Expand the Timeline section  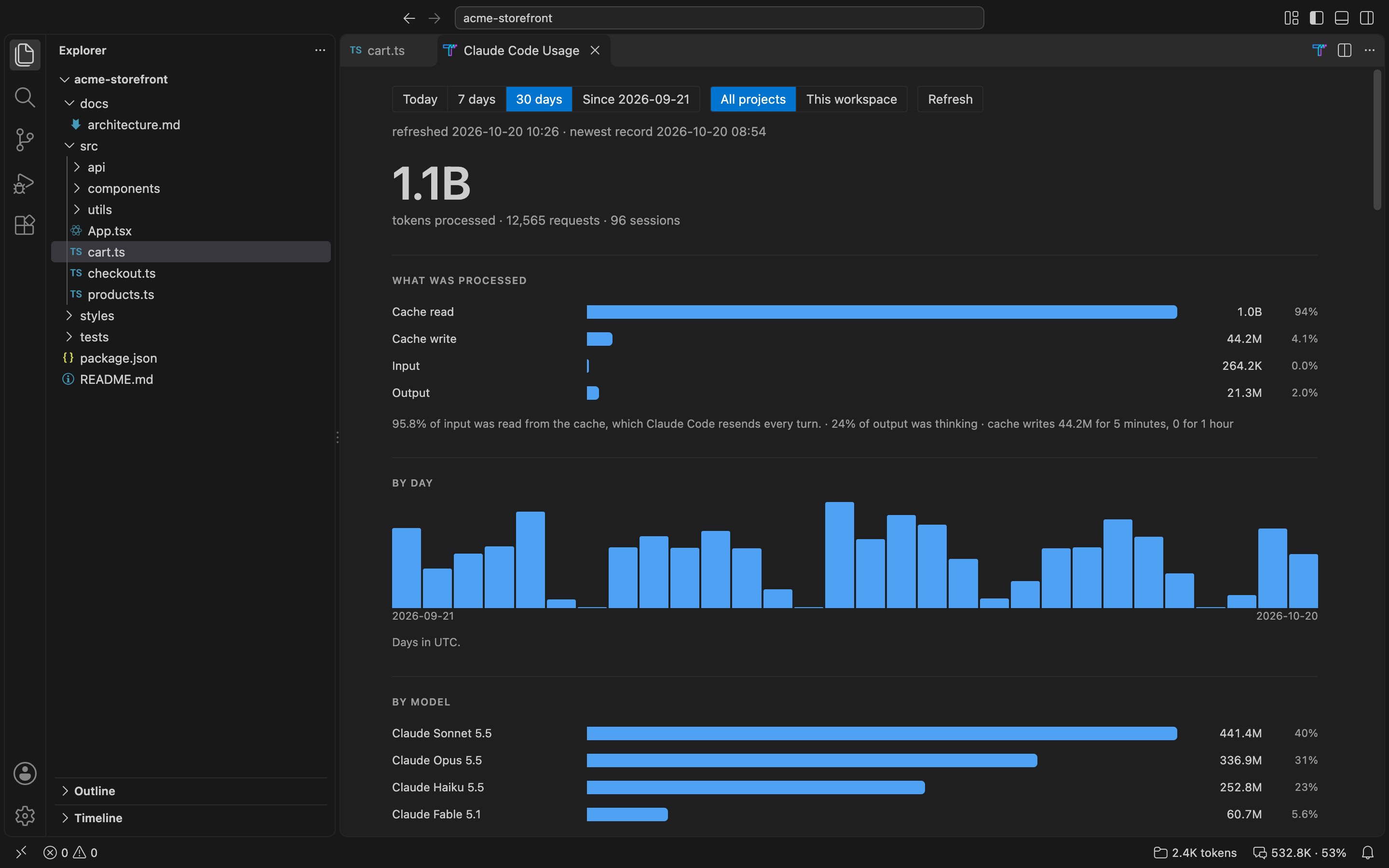191,818
